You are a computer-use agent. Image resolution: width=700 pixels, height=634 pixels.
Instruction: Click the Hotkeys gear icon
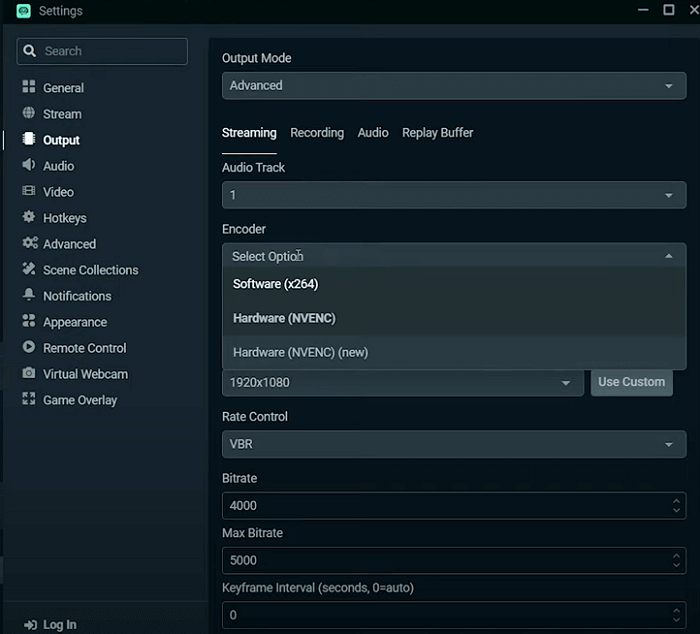29,218
